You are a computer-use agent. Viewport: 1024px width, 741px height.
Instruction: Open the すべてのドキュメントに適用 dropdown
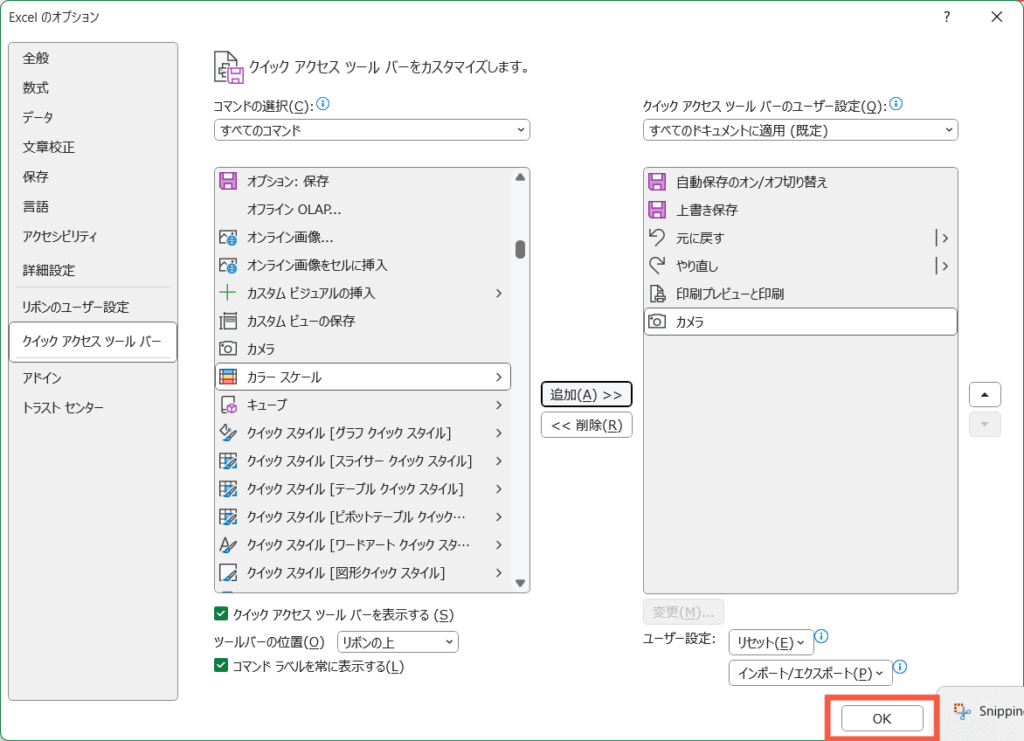[x=800, y=130]
